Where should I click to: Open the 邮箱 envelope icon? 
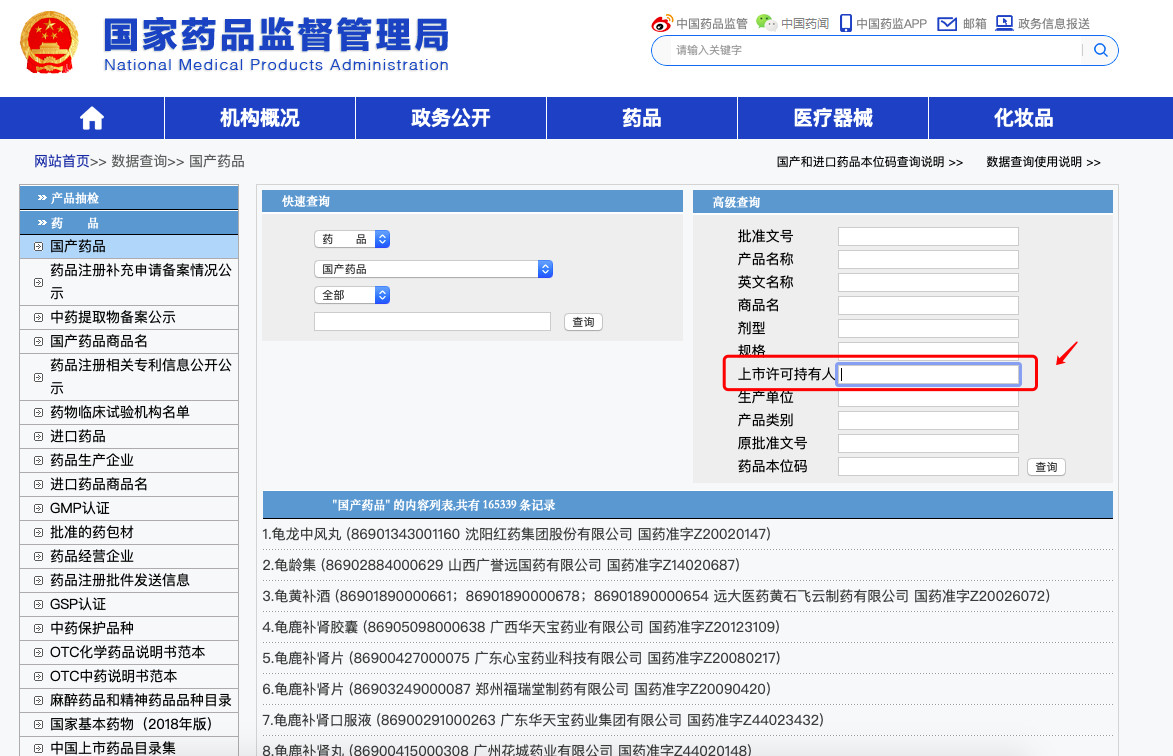click(x=947, y=23)
